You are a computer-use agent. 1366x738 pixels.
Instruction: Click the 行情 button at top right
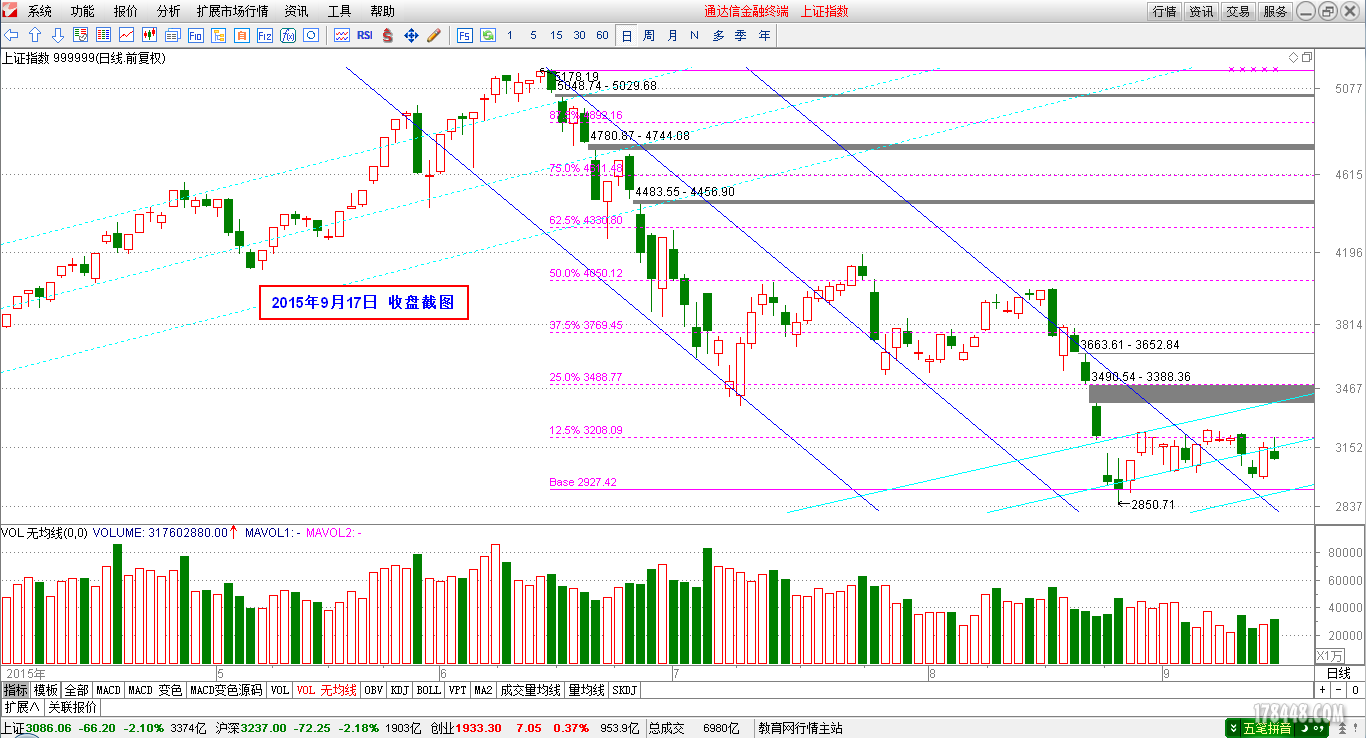[1165, 11]
